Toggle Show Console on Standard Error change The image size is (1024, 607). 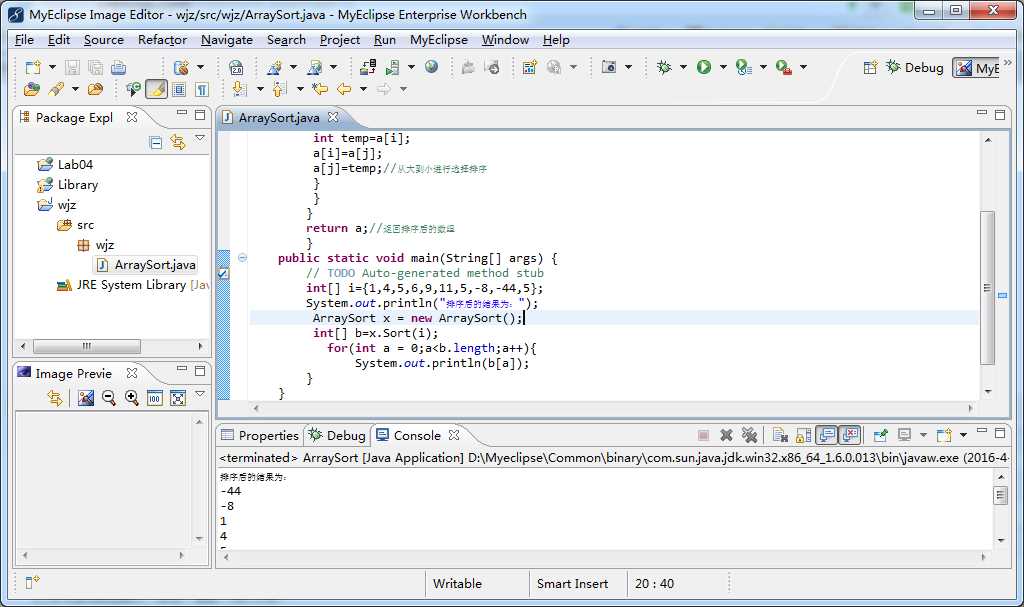coord(850,435)
